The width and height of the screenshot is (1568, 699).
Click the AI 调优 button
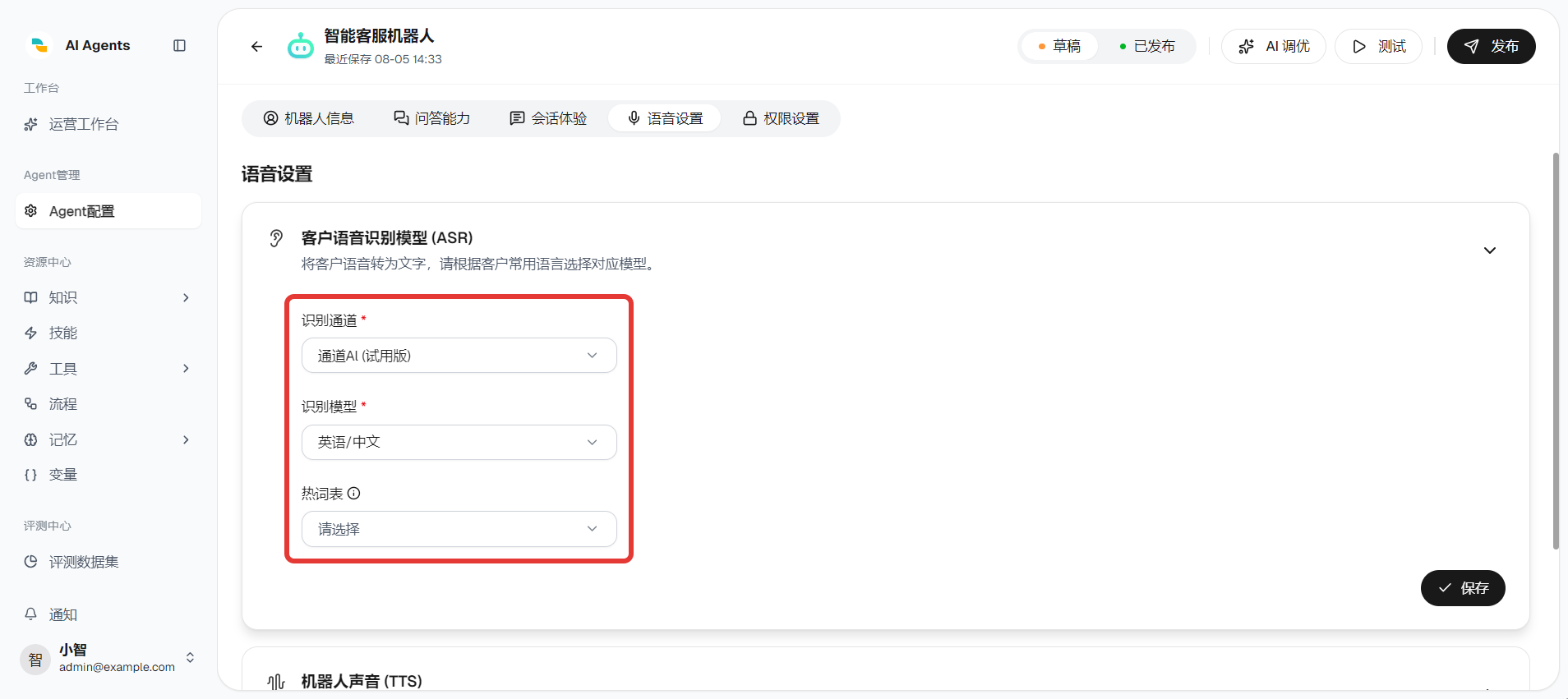click(x=1274, y=46)
